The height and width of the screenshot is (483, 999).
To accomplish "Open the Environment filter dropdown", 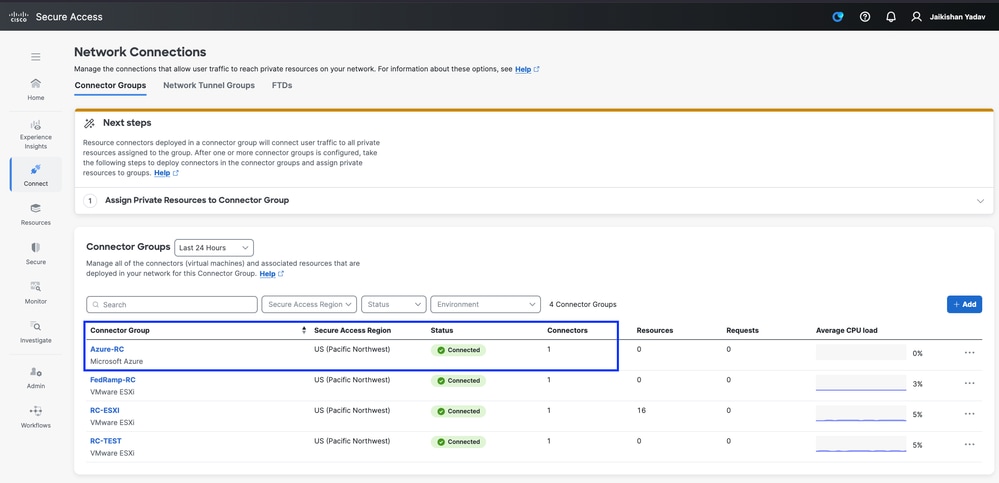I will click(486, 304).
